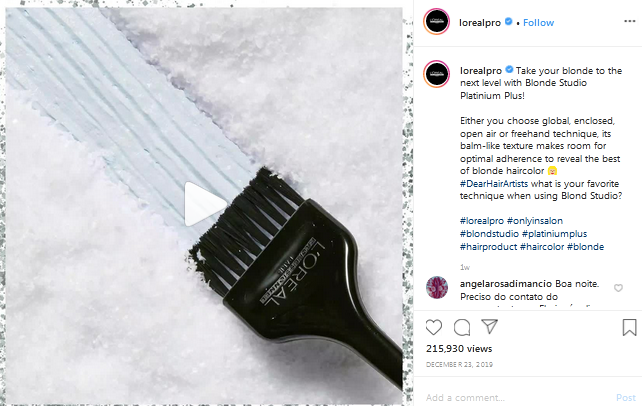Like the post with heart icon

(x=434, y=327)
